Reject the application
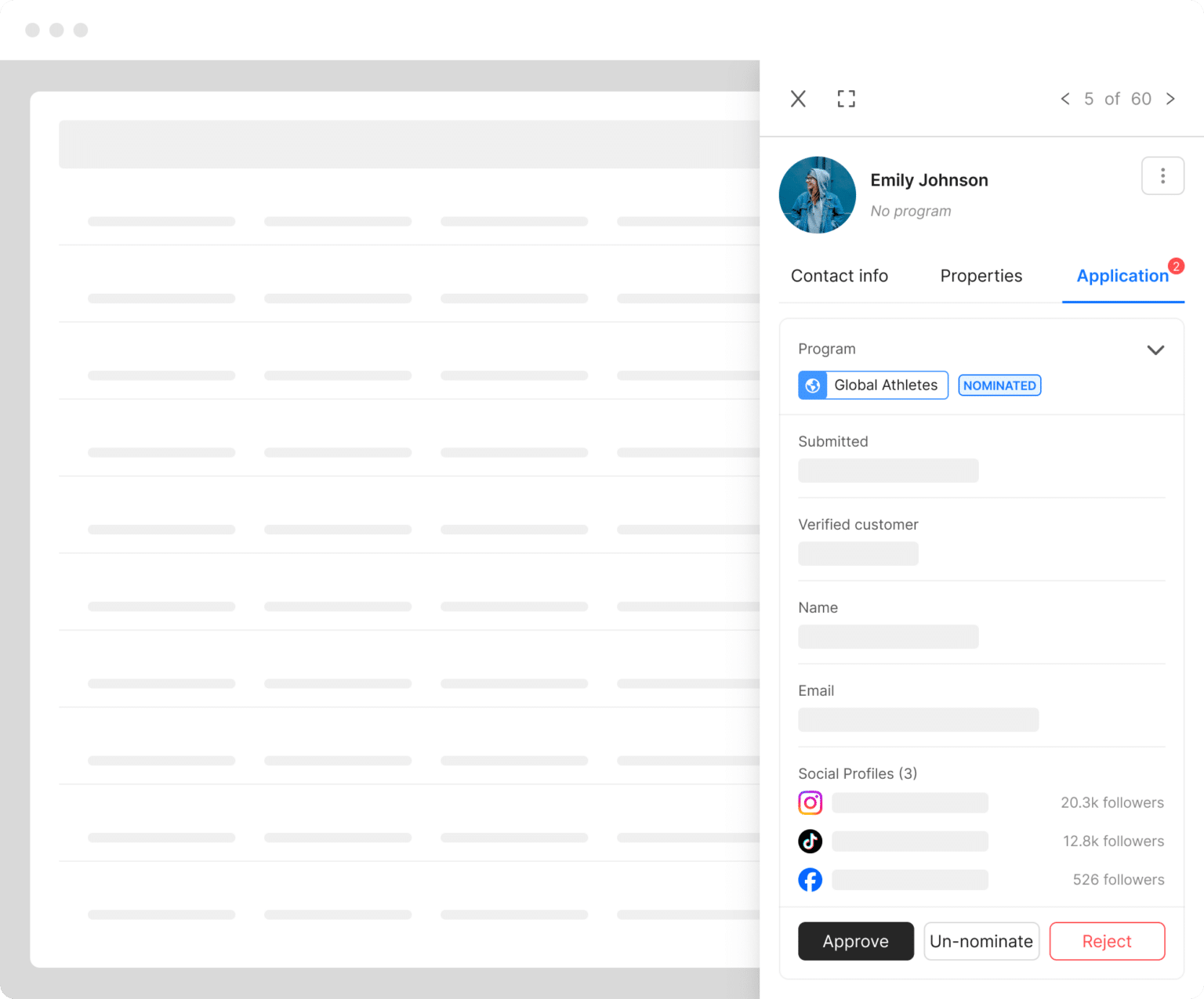Image resolution: width=1204 pixels, height=999 pixels. tap(1107, 941)
